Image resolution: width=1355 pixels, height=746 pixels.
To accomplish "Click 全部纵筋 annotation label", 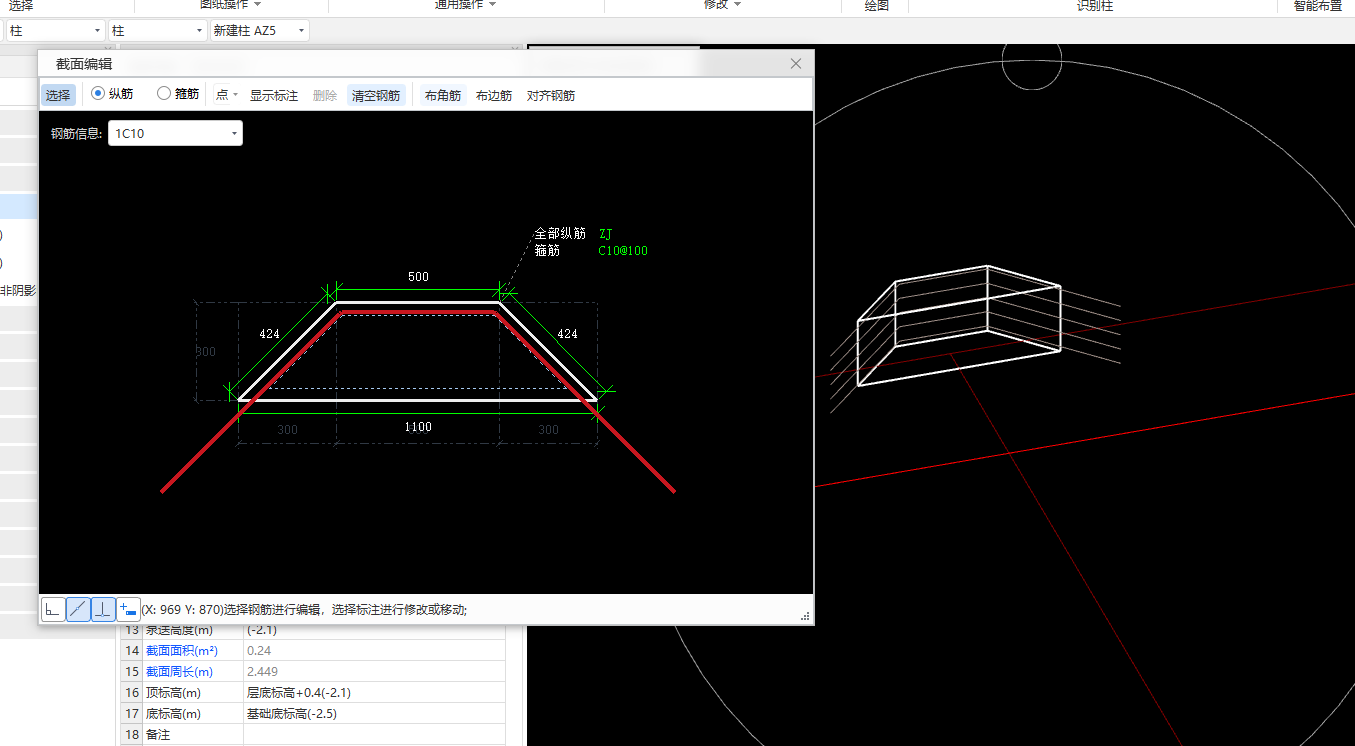I will click(x=560, y=233).
